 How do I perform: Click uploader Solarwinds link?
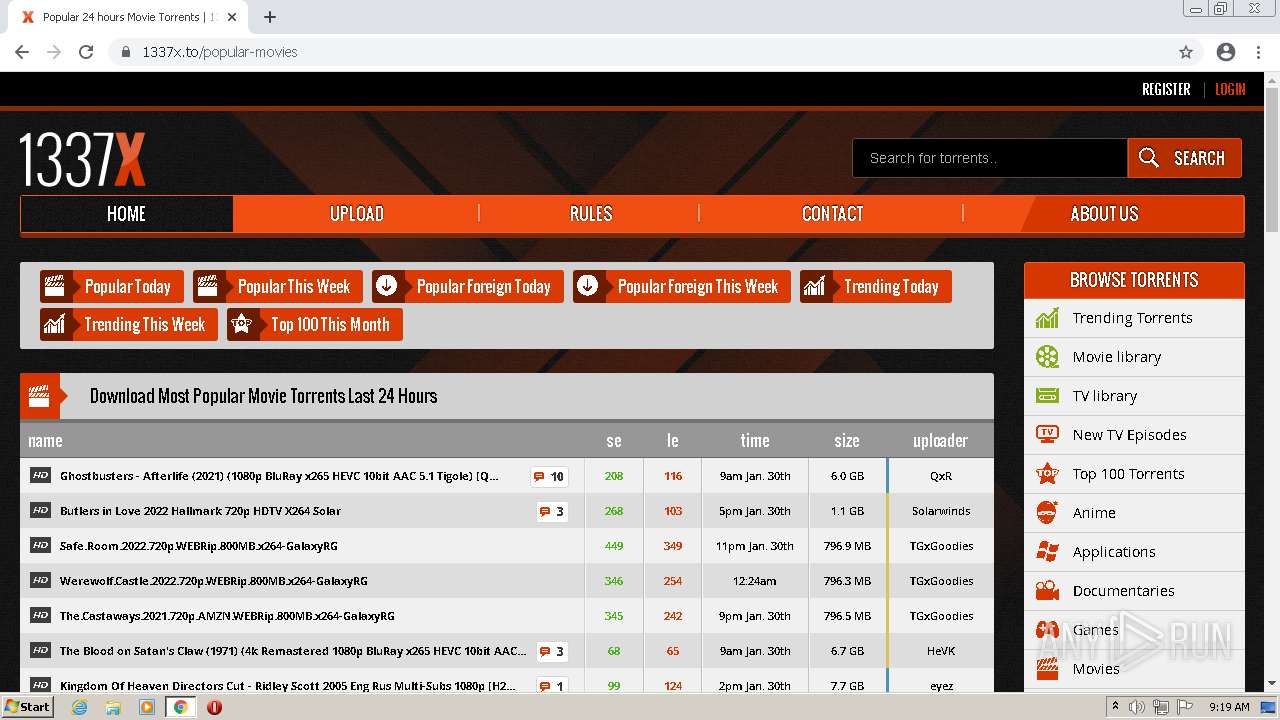click(941, 511)
